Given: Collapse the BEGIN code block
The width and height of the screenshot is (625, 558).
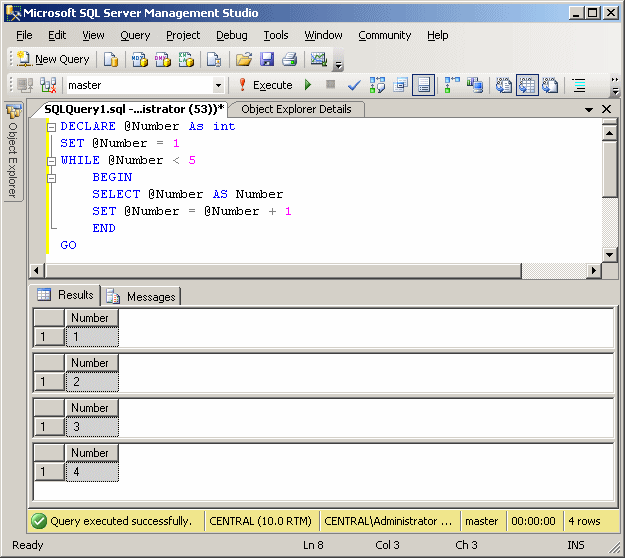Looking at the screenshot, I should click(x=51, y=178).
